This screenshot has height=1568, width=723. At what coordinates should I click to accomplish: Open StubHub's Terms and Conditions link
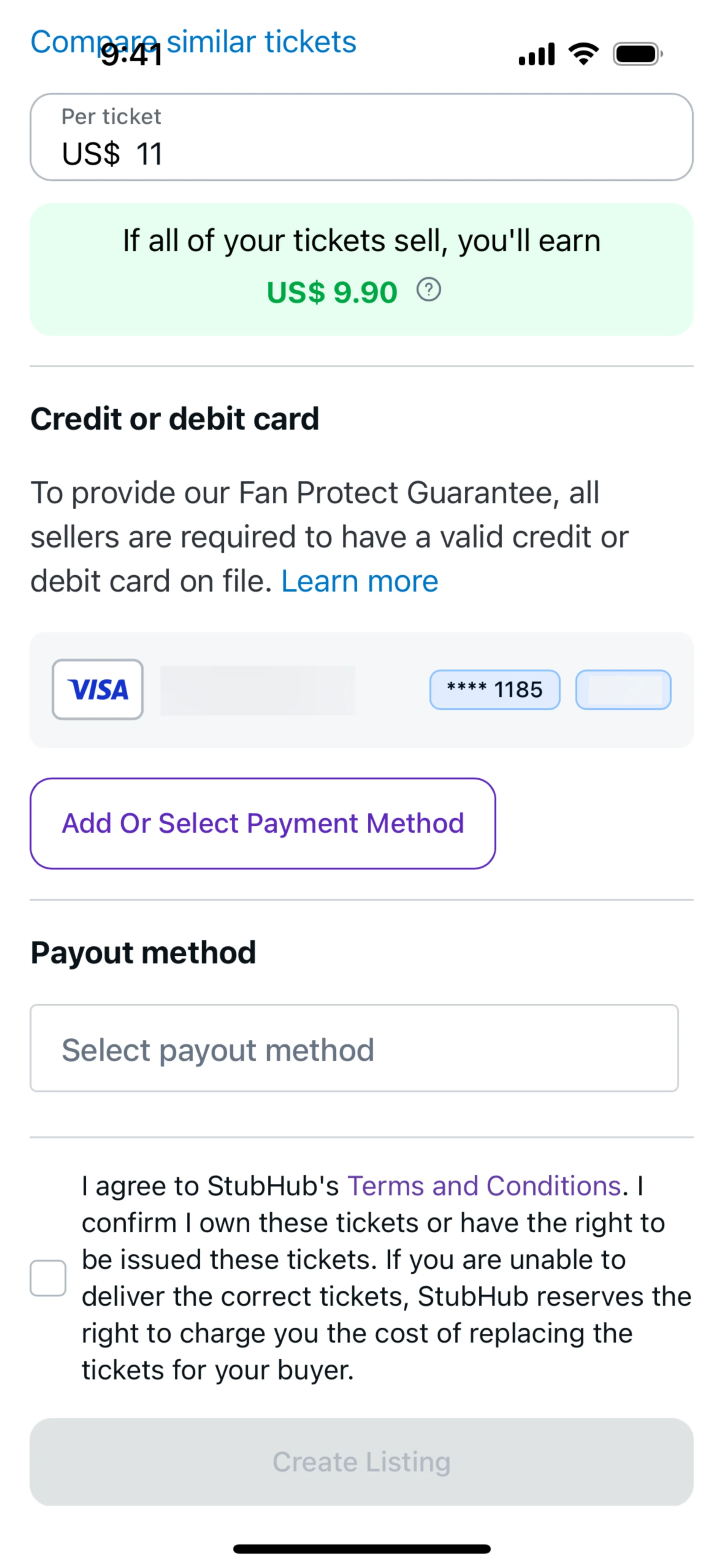(x=484, y=1186)
